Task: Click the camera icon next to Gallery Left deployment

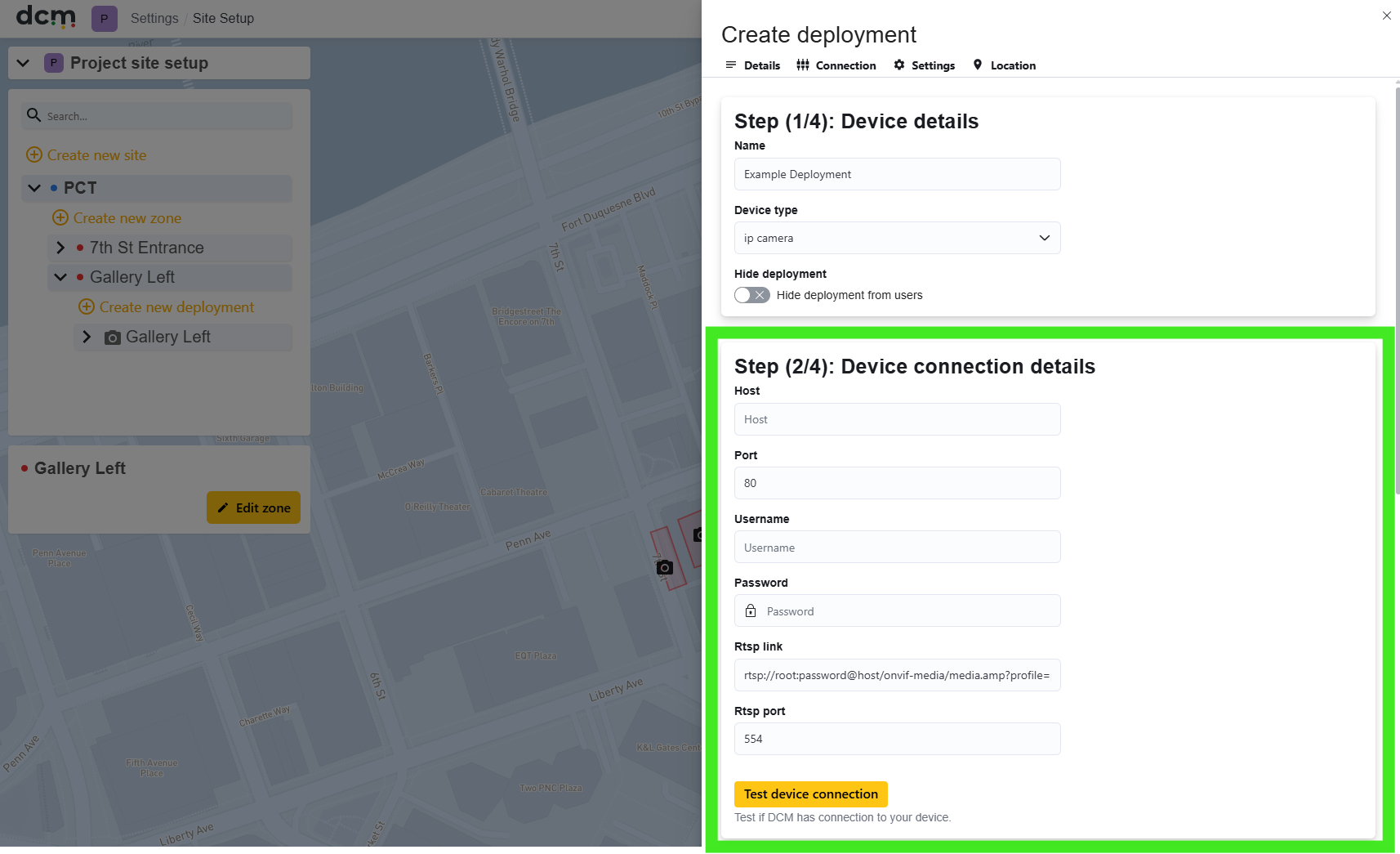Action: point(113,338)
